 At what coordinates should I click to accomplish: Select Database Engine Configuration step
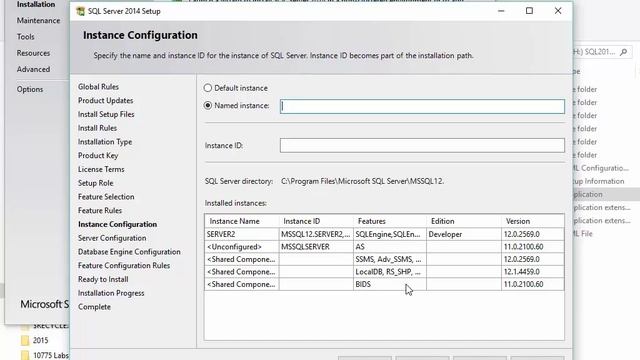(x=129, y=252)
